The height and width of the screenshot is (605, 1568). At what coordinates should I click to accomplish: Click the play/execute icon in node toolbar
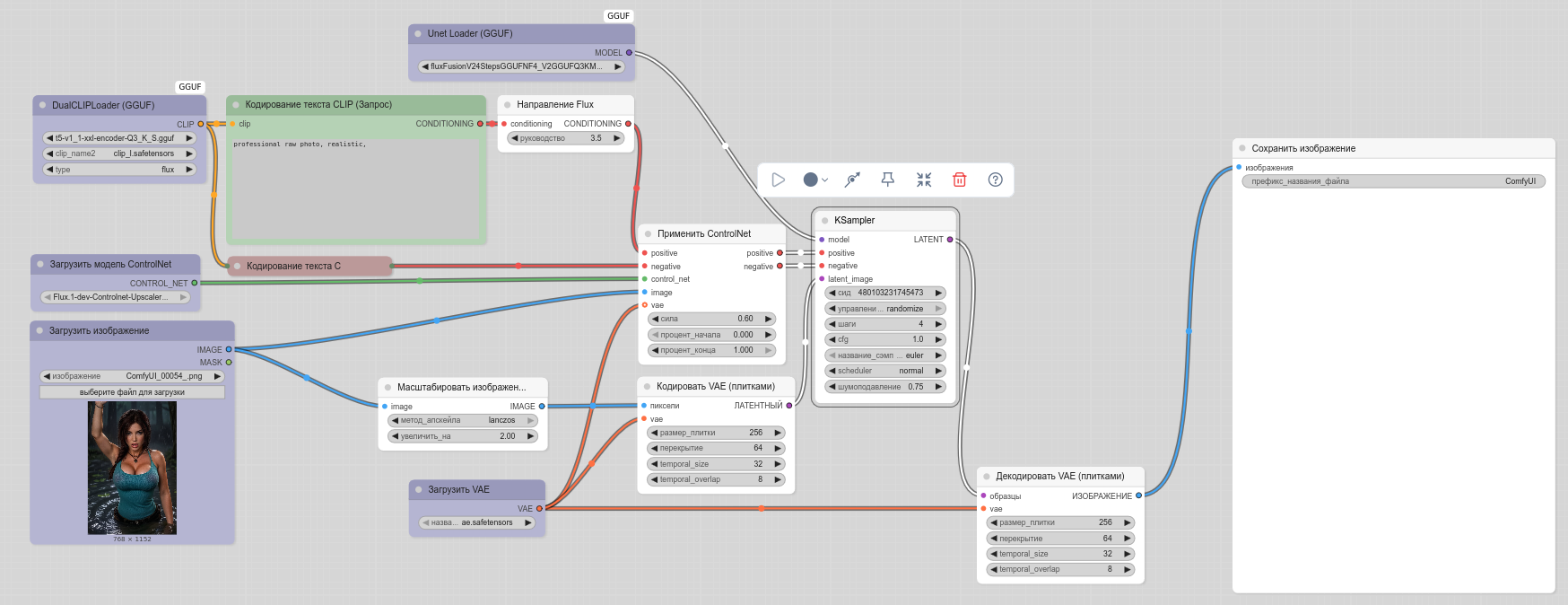click(778, 180)
